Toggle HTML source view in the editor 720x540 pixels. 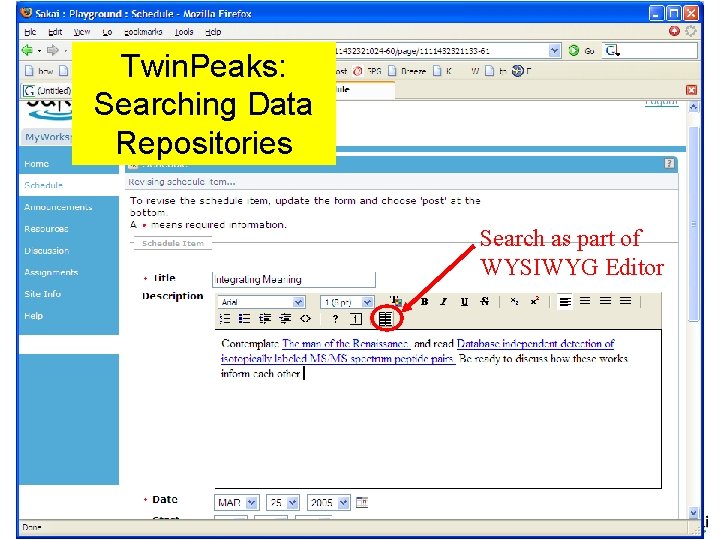click(x=305, y=318)
